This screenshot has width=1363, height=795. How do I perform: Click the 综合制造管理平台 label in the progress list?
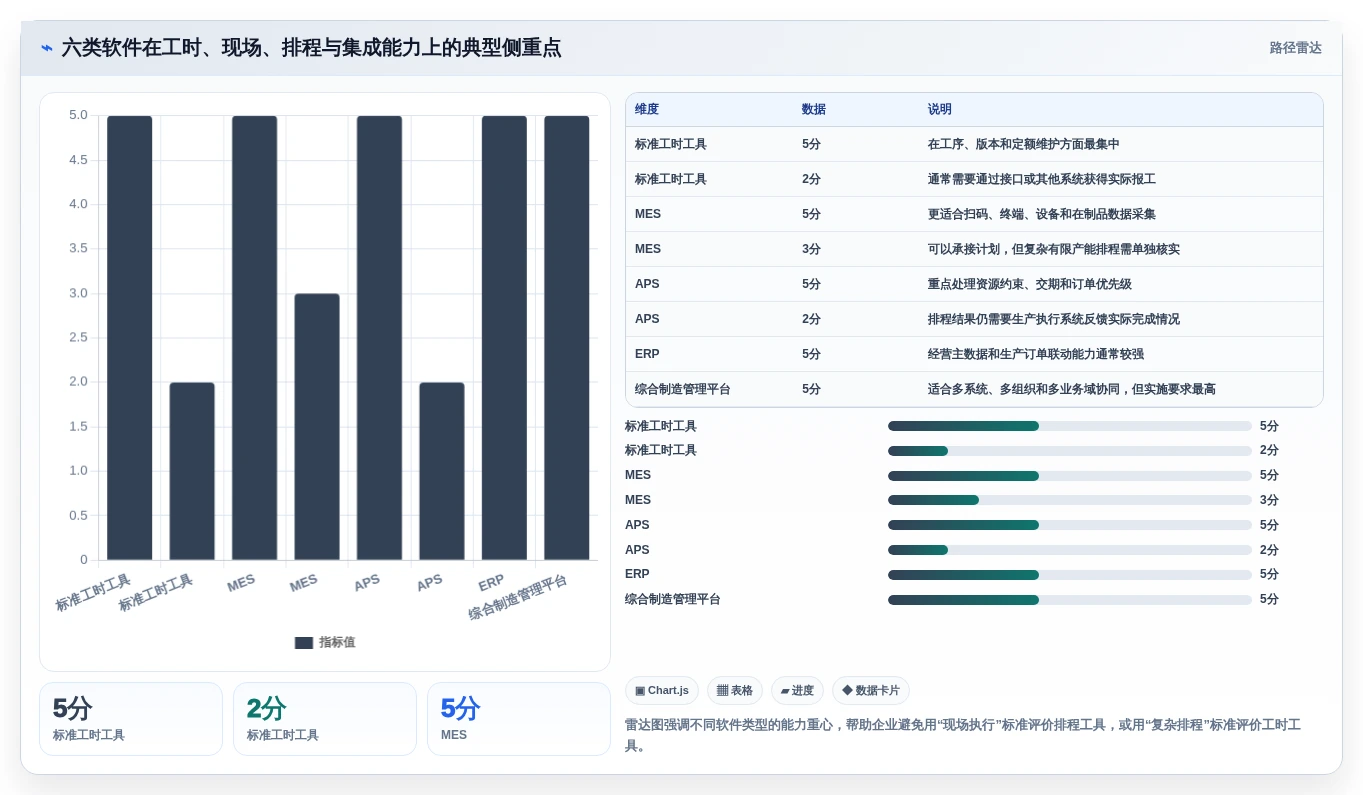point(673,599)
